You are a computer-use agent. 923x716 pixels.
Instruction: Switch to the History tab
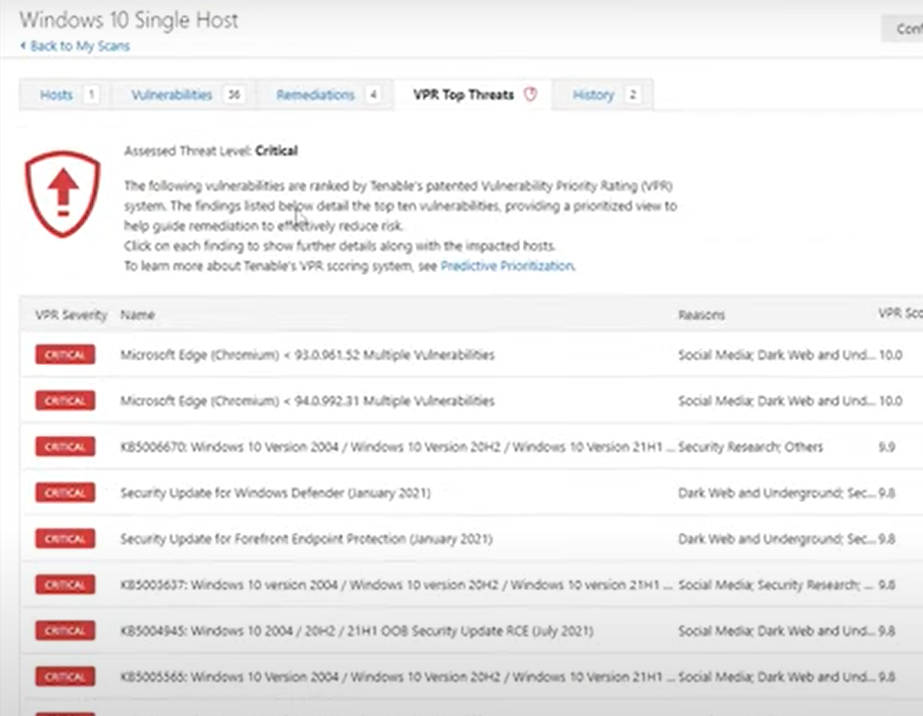[x=593, y=95]
